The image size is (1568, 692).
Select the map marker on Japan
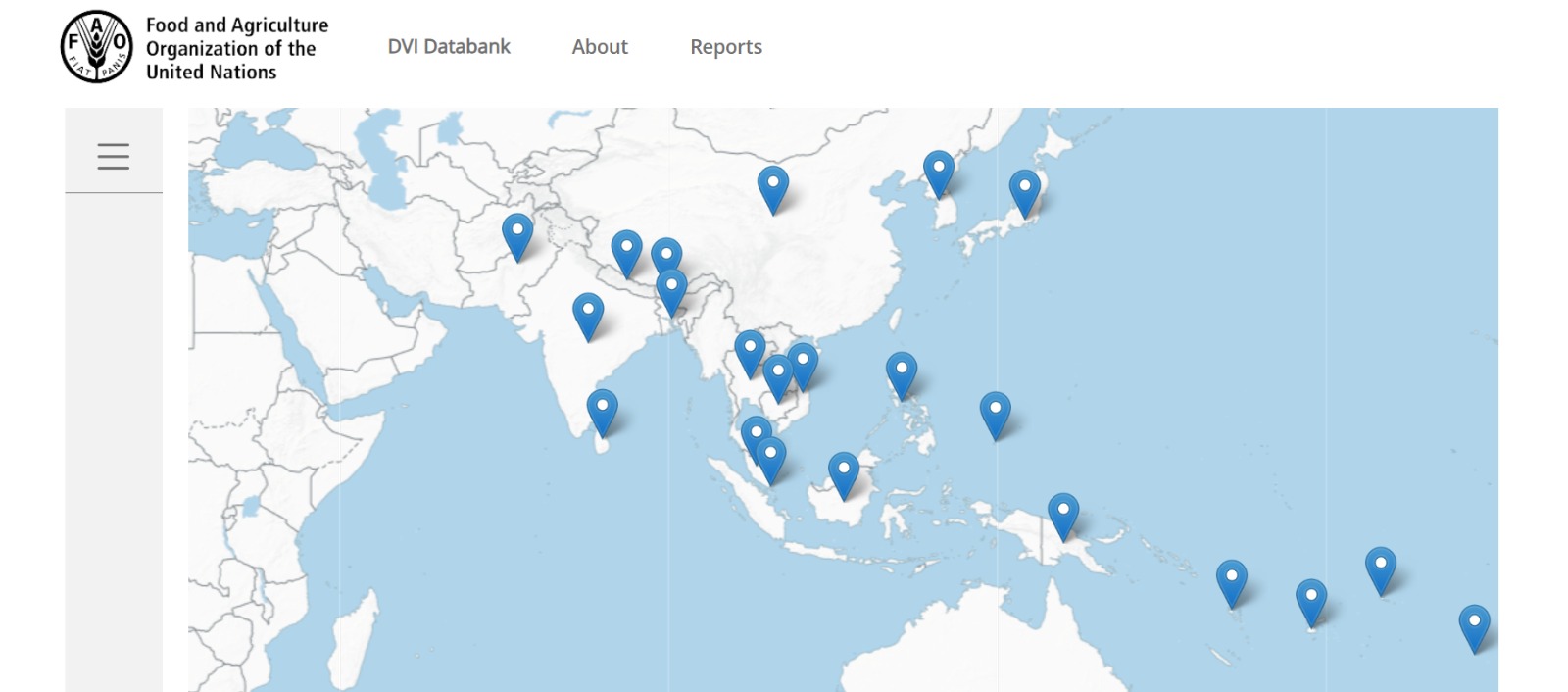coord(1024,191)
